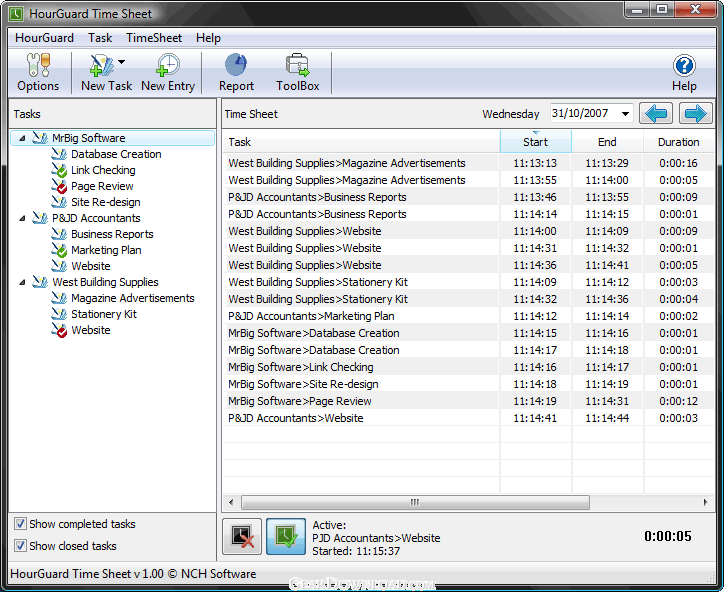Image resolution: width=724 pixels, height=592 pixels.
Task: Select the MrBig Software>Page Review entry
Action: tap(468, 401)
